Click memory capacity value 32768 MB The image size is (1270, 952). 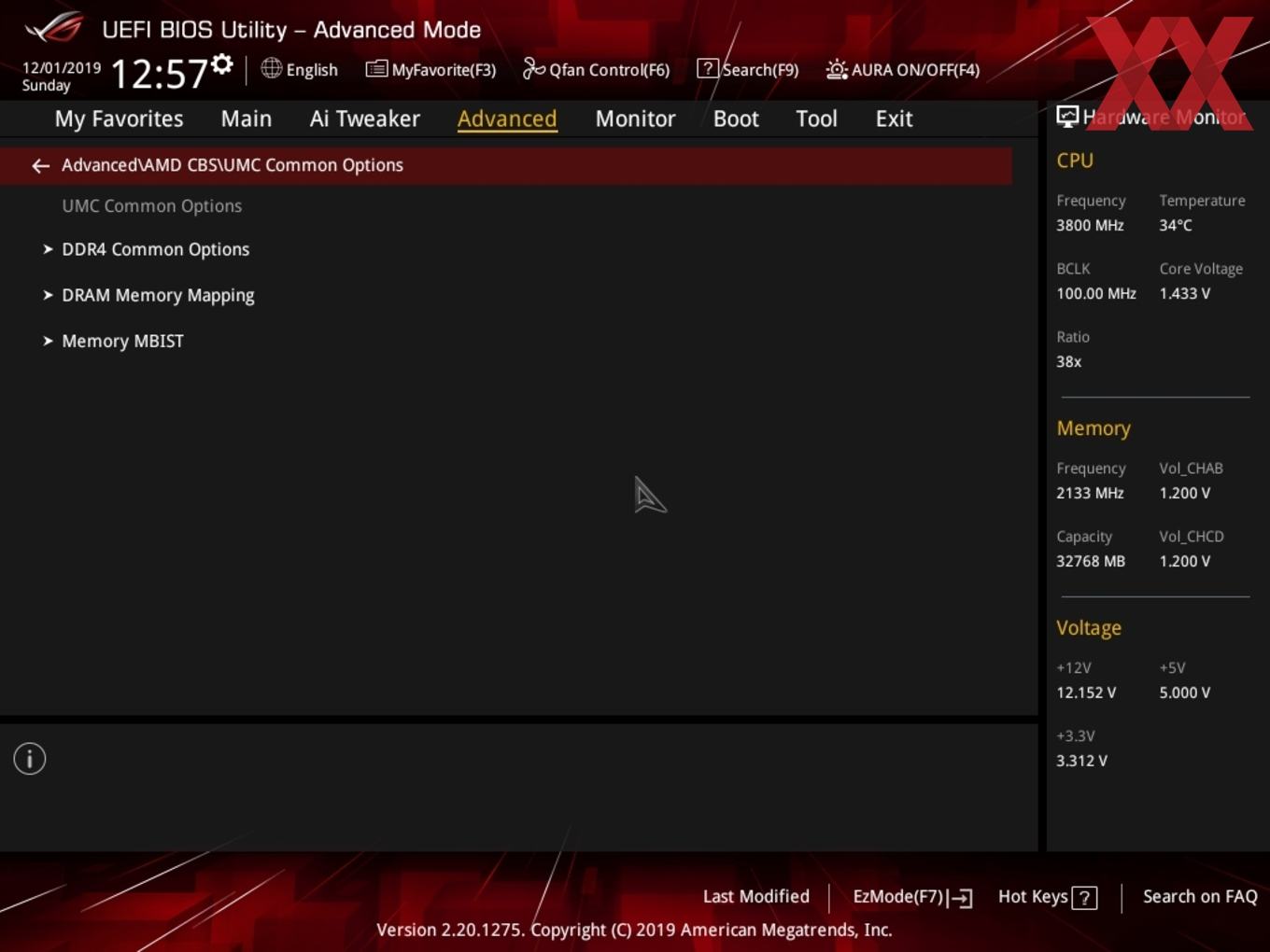[1091, 561]
